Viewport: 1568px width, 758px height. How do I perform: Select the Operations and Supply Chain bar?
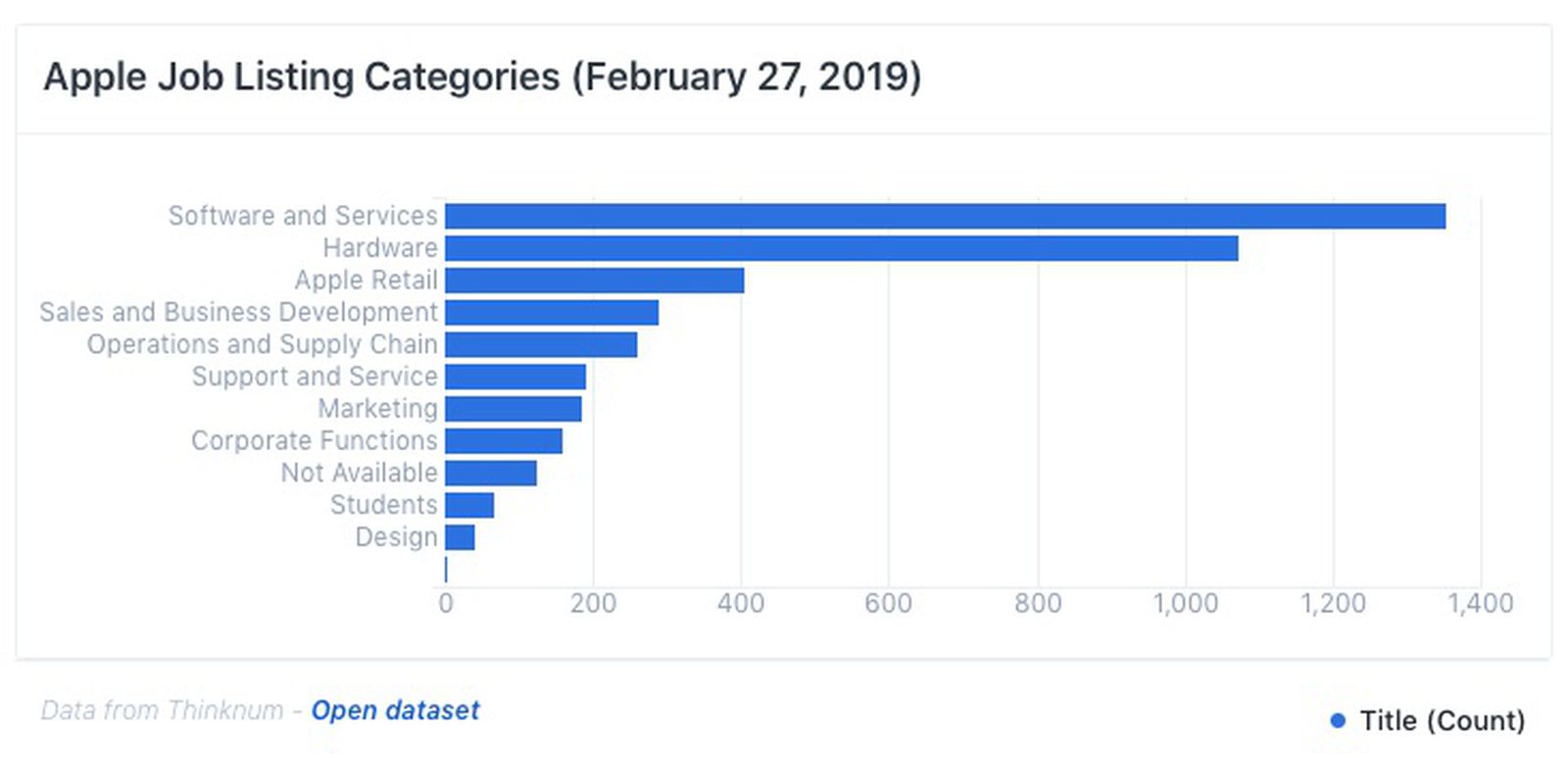tap(541, 344)
